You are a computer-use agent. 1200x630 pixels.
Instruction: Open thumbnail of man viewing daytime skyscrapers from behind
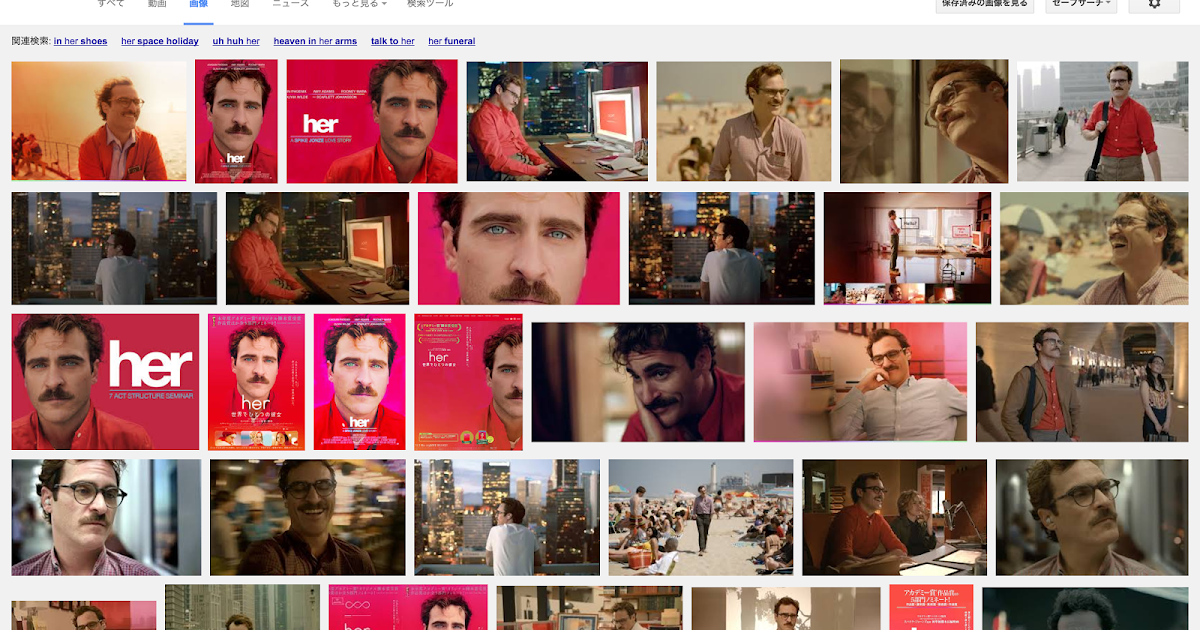(507, 518)
